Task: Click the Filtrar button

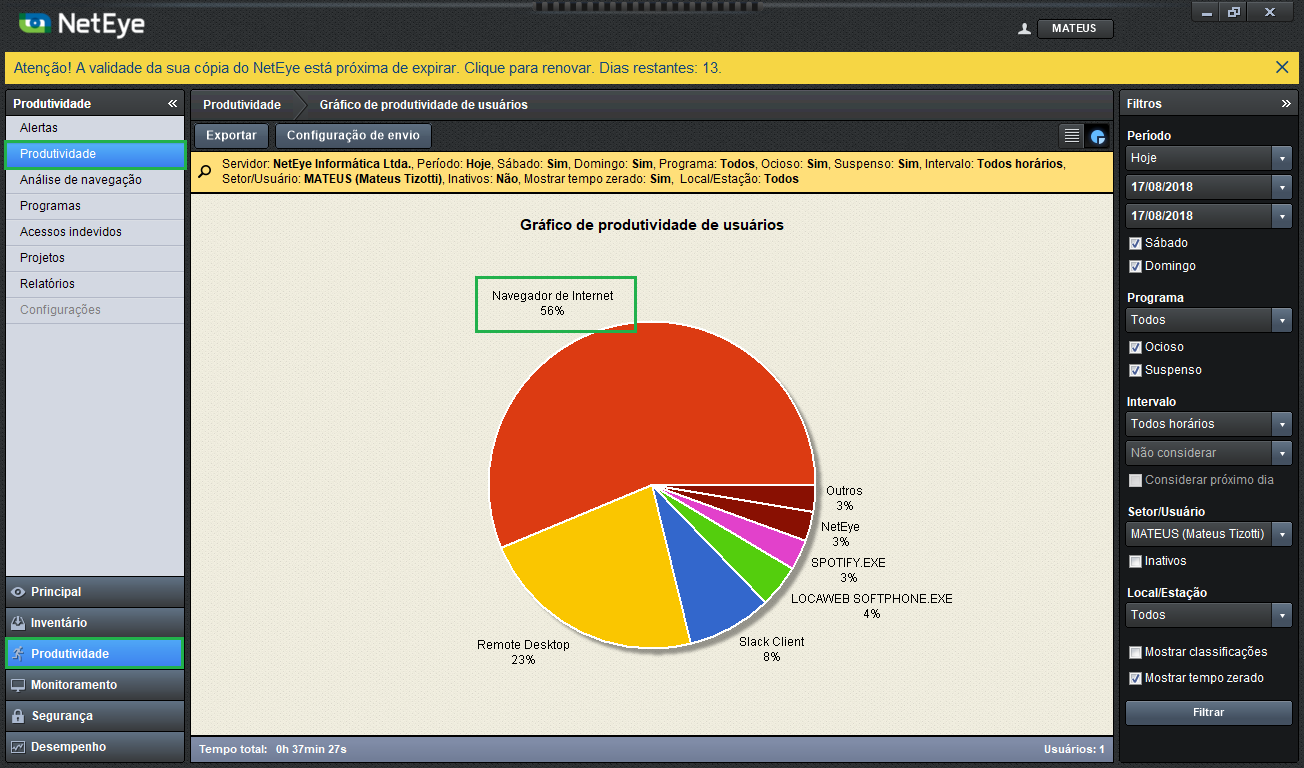Action: (x=1208, y=713)
